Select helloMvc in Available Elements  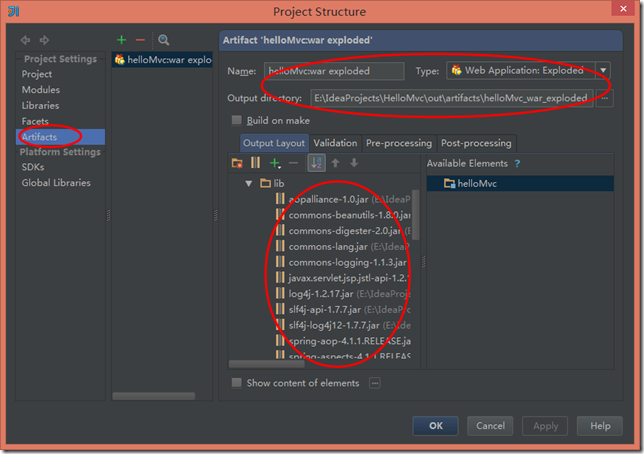point(520,183)
